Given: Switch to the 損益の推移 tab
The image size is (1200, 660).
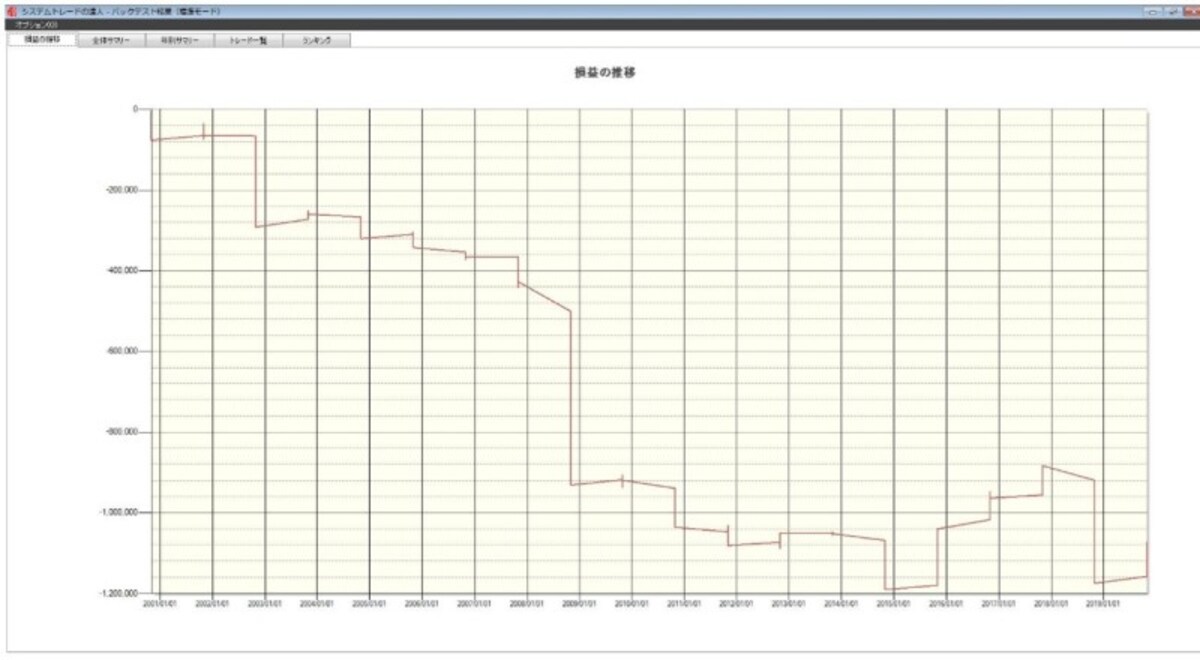Looking at the screenshot, I should [x=42, y=40].
